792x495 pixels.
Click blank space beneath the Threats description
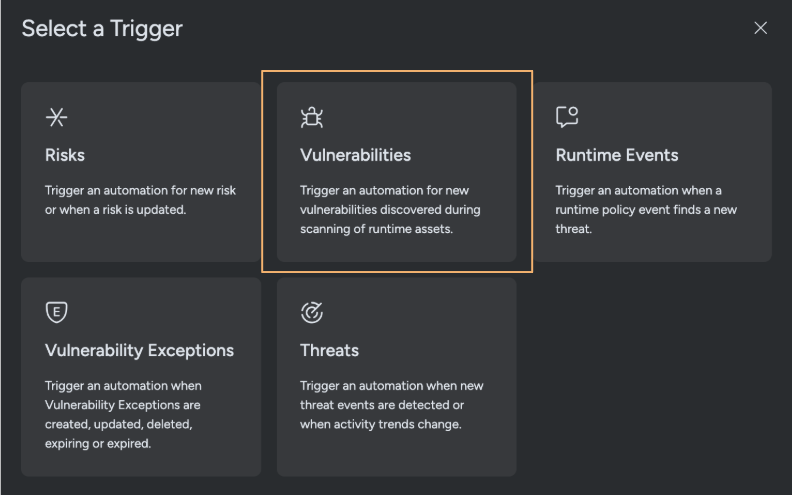coord(396,455)
